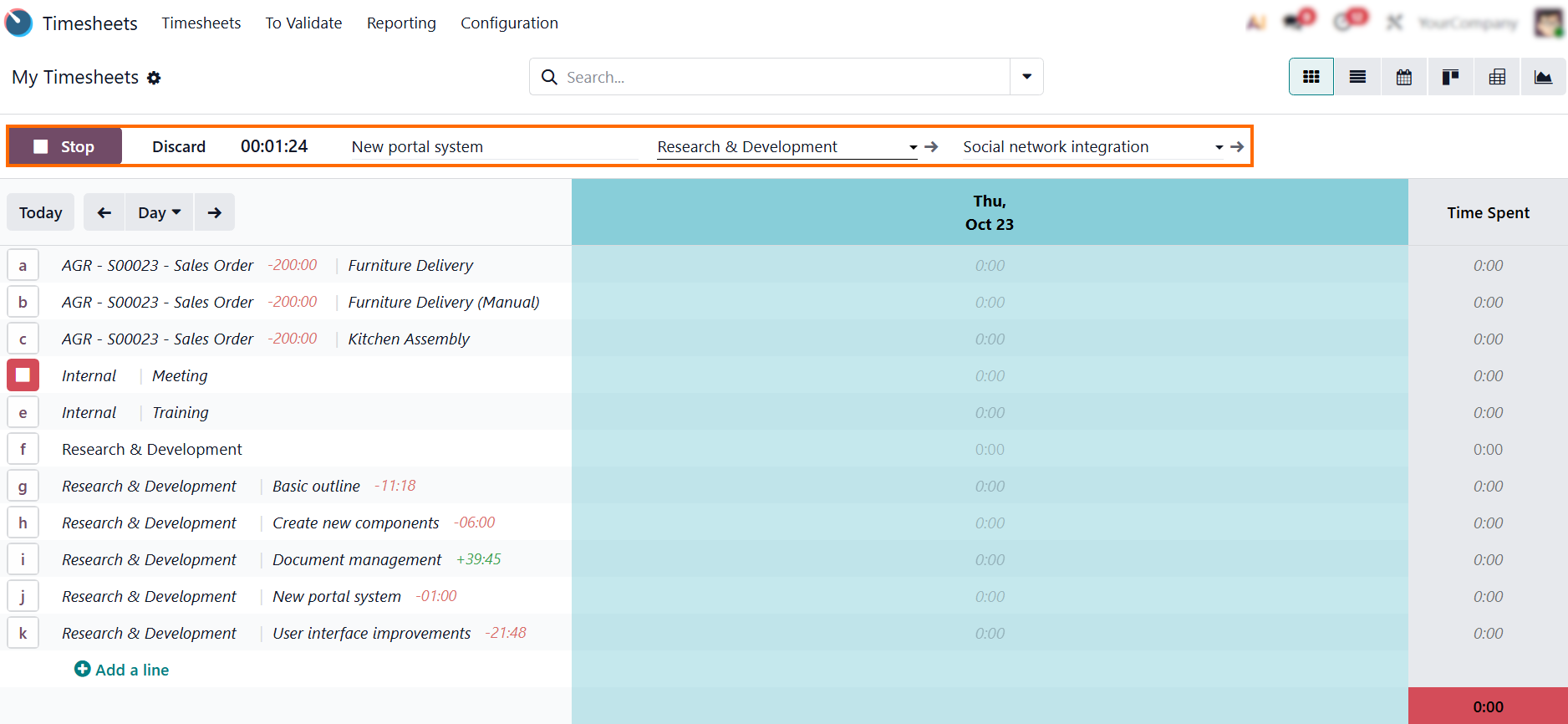The image size is (1568, 724).
Task: Show the graph view
Action: point(1543,77)
